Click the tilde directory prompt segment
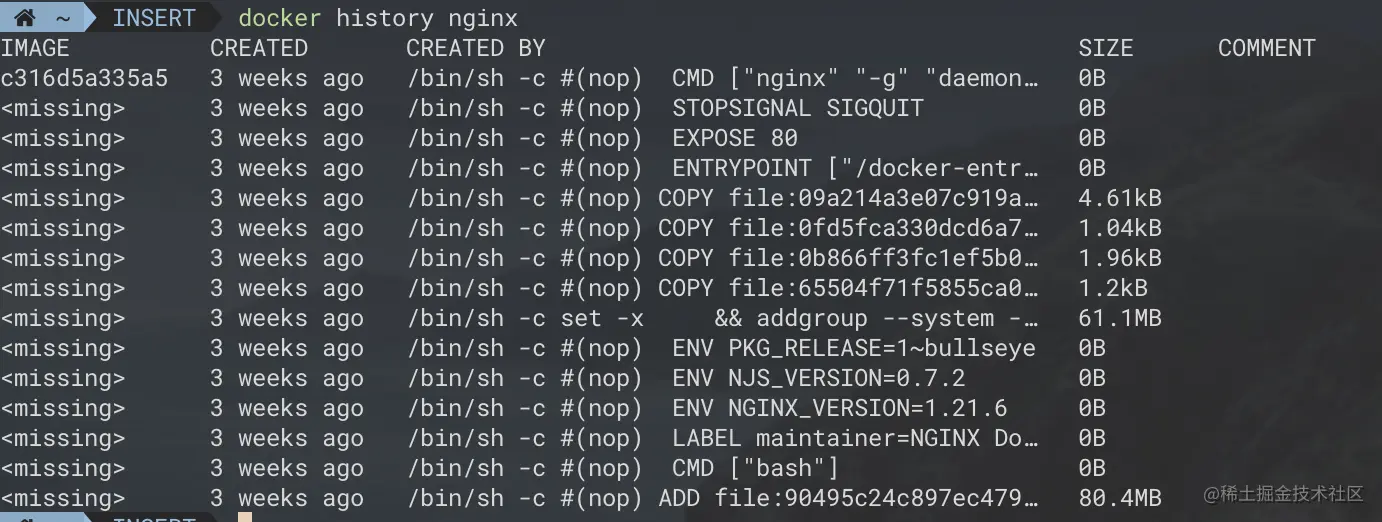 pyautogui.click(x=63, y=18)
